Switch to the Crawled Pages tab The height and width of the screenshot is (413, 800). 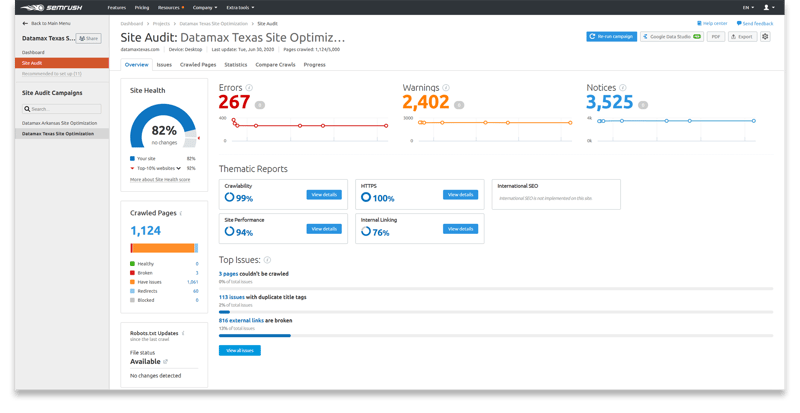pos(198,65)
